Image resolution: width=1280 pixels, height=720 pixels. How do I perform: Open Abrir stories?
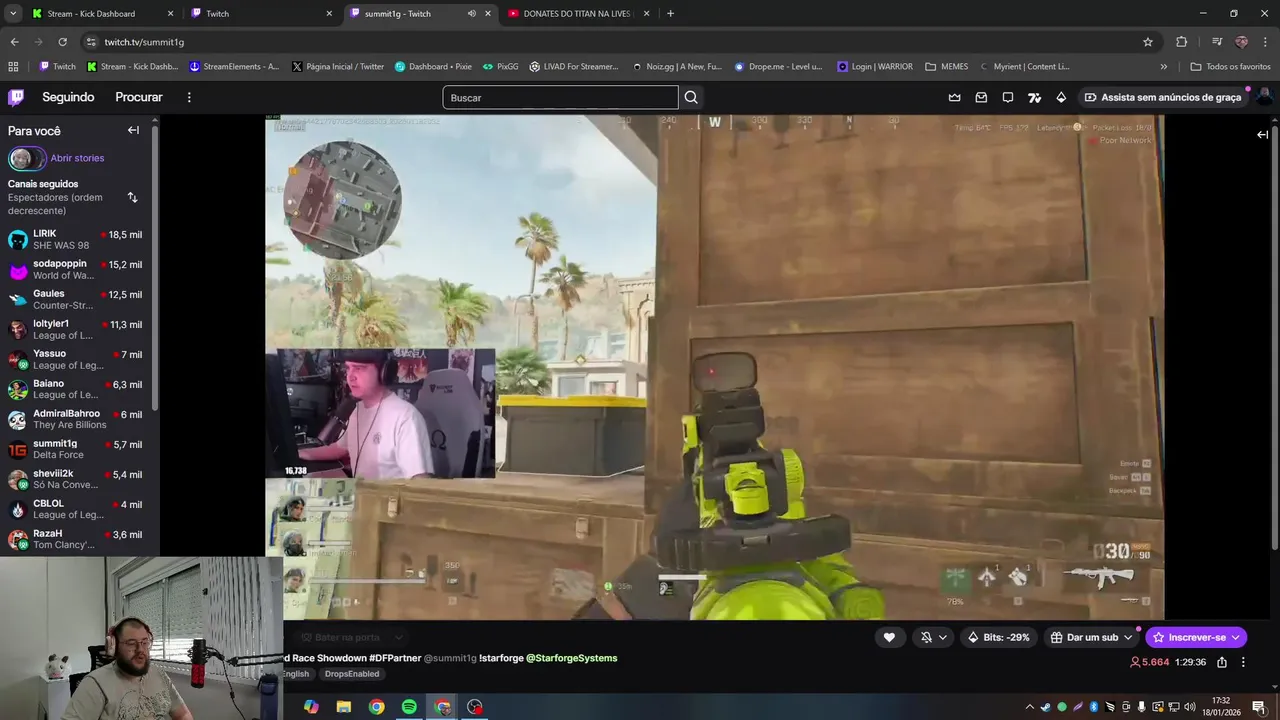pos(77,158)
